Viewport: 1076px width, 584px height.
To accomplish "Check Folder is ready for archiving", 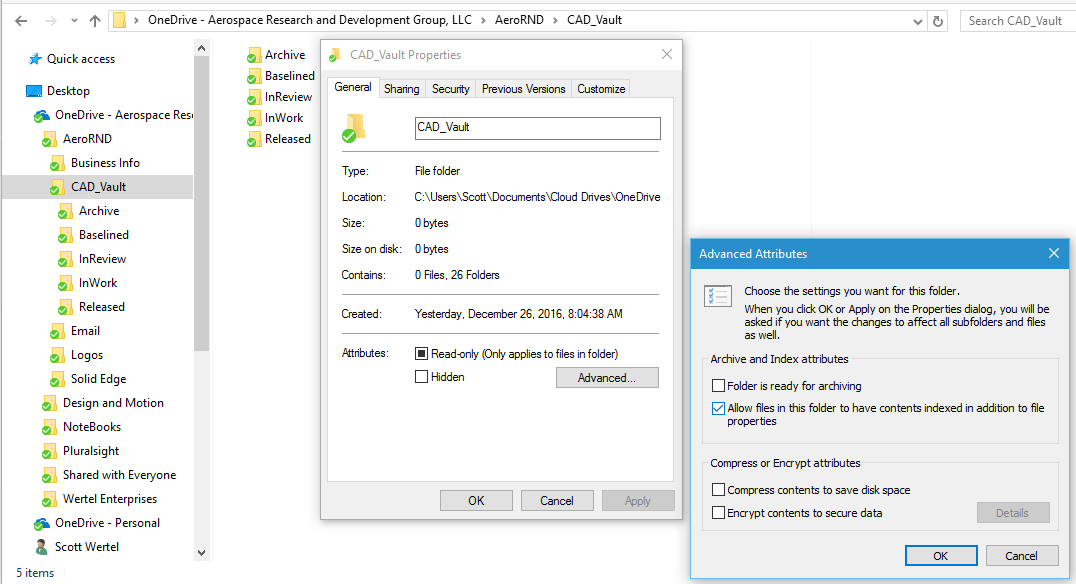I will click(718, 386).
